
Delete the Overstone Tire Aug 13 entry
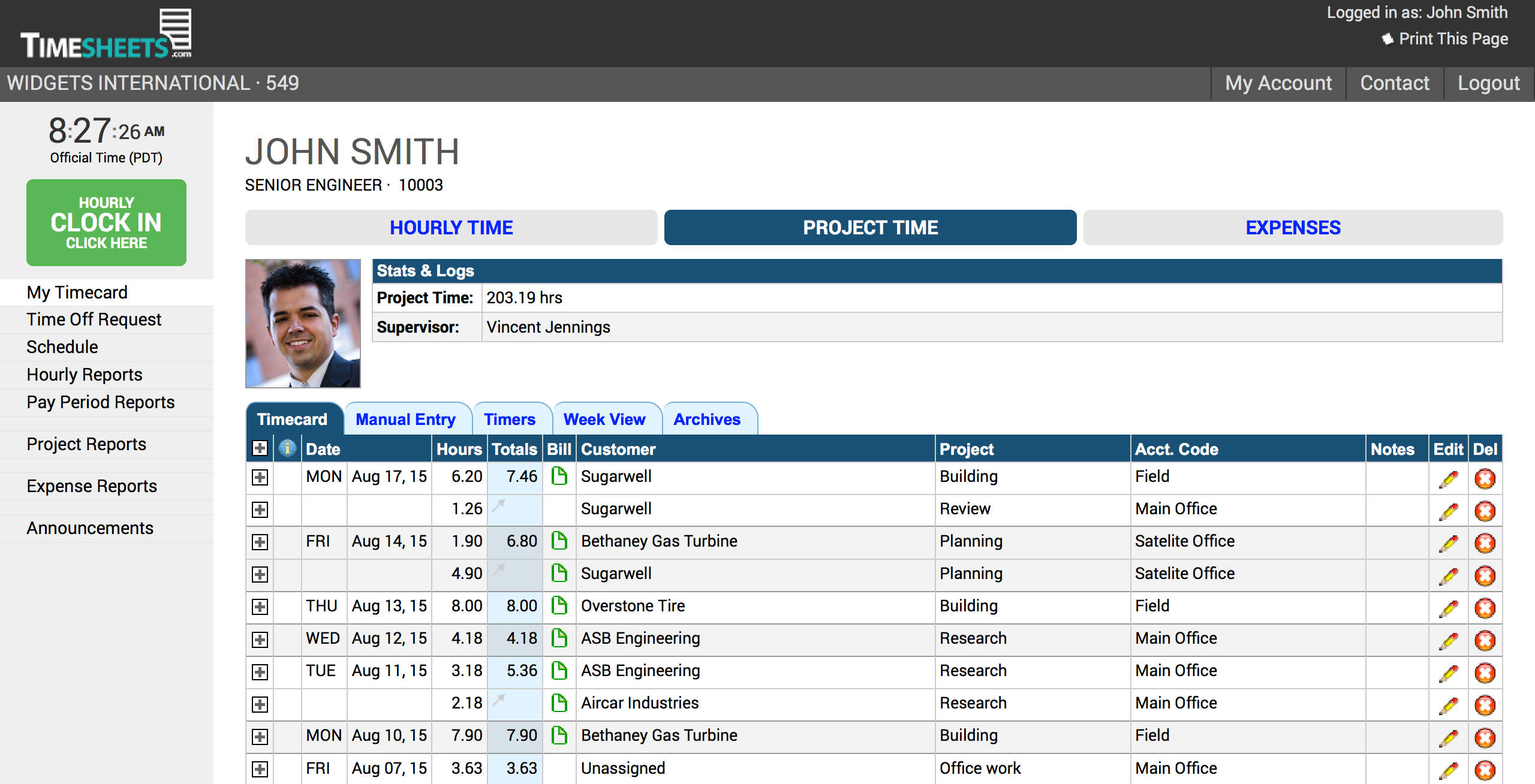[1485, 606]
